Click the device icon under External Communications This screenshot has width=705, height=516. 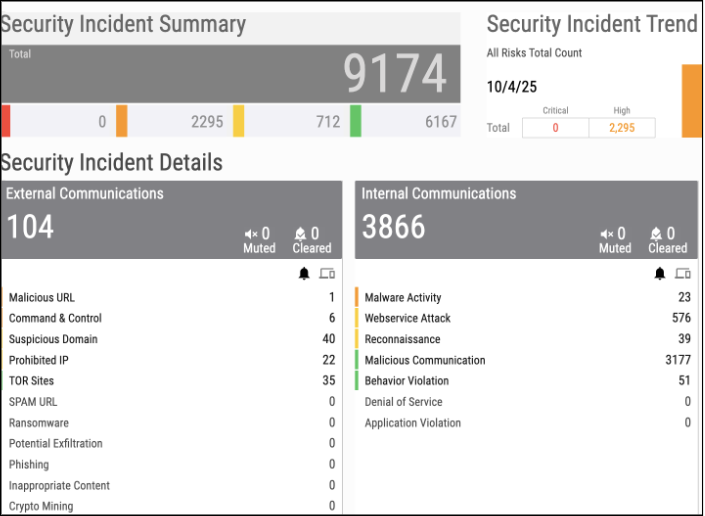pyautogui.click(x=327, y=273)
